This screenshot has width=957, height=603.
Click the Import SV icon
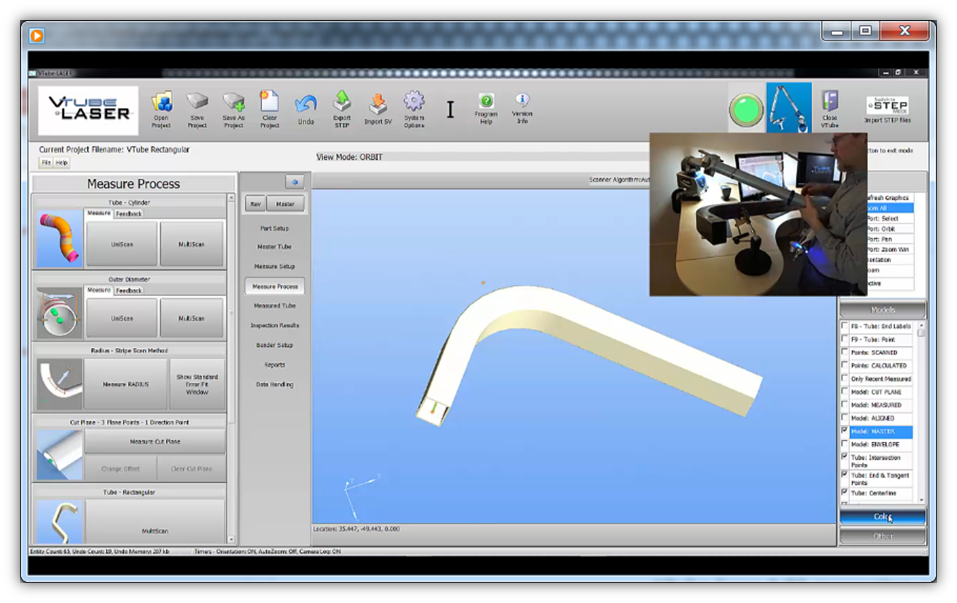pyautogui.click(x=378, y=103)
